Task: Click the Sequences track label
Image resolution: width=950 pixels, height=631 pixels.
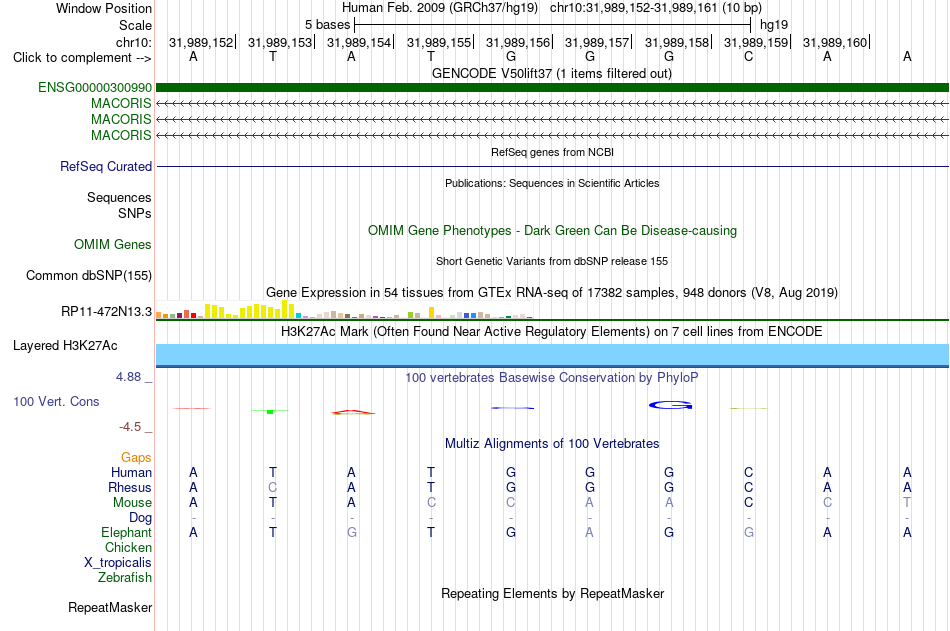Action: click(x=119, y=198)
